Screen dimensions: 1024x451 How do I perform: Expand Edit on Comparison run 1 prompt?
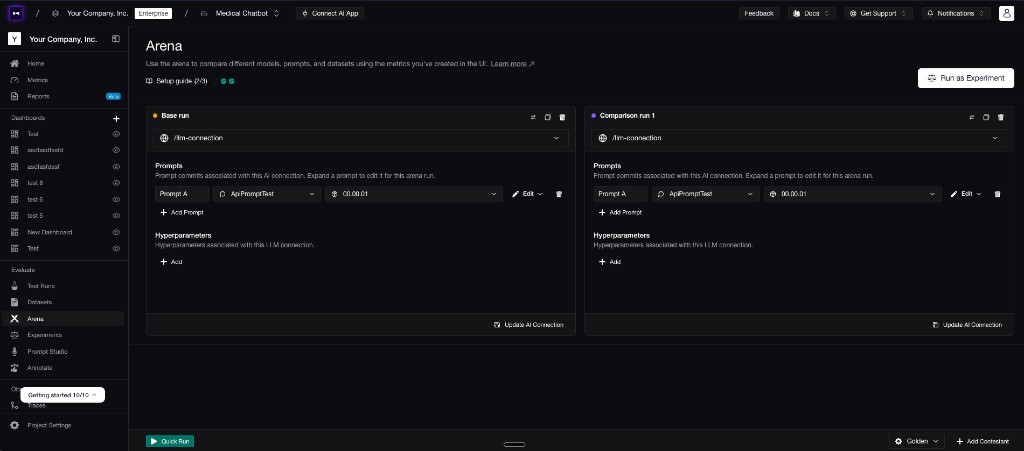click(966, 194)
